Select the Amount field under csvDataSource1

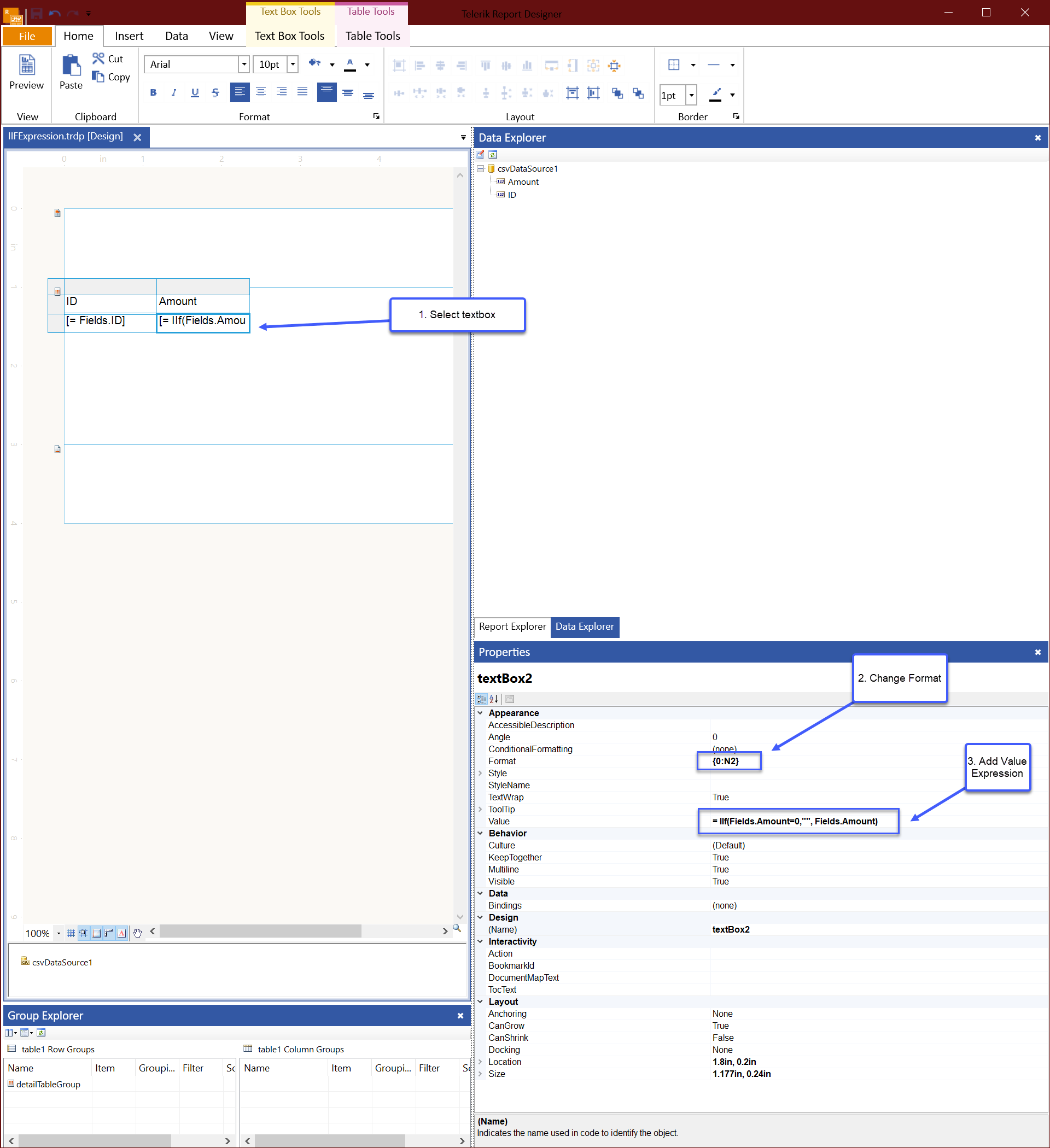(522, 181)
